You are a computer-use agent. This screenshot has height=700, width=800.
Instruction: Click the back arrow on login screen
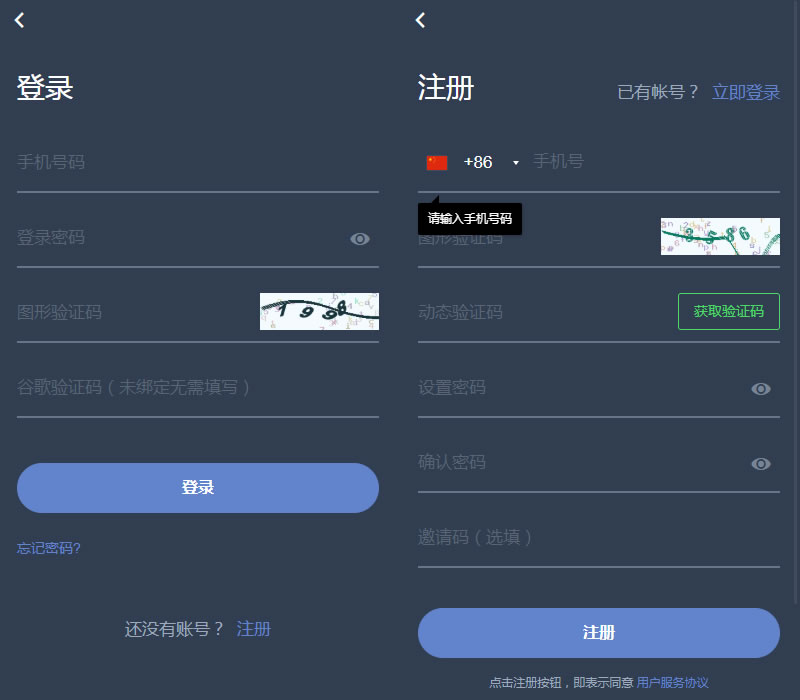tap(20, 20)
